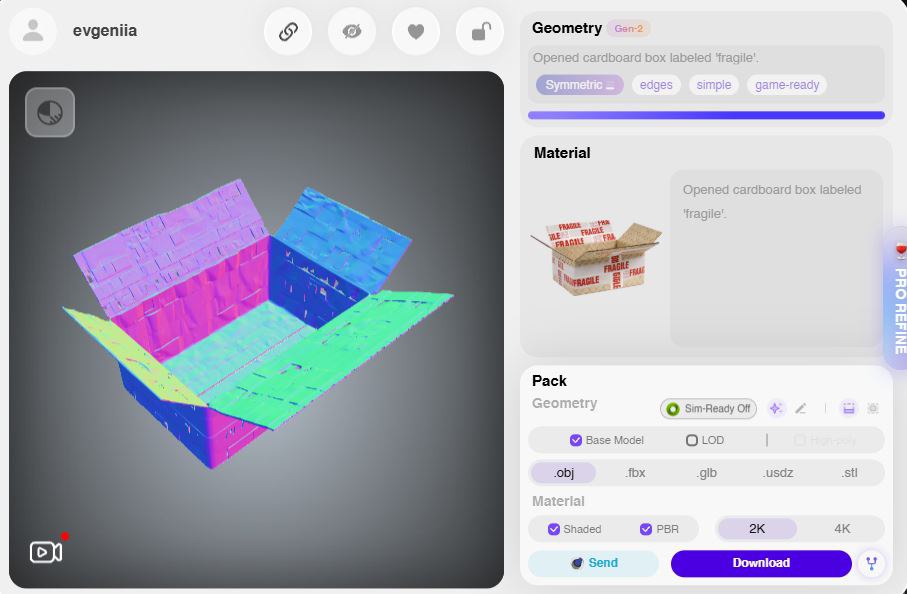Choose the .stl format
907x594 pixels.
point(849,473)
